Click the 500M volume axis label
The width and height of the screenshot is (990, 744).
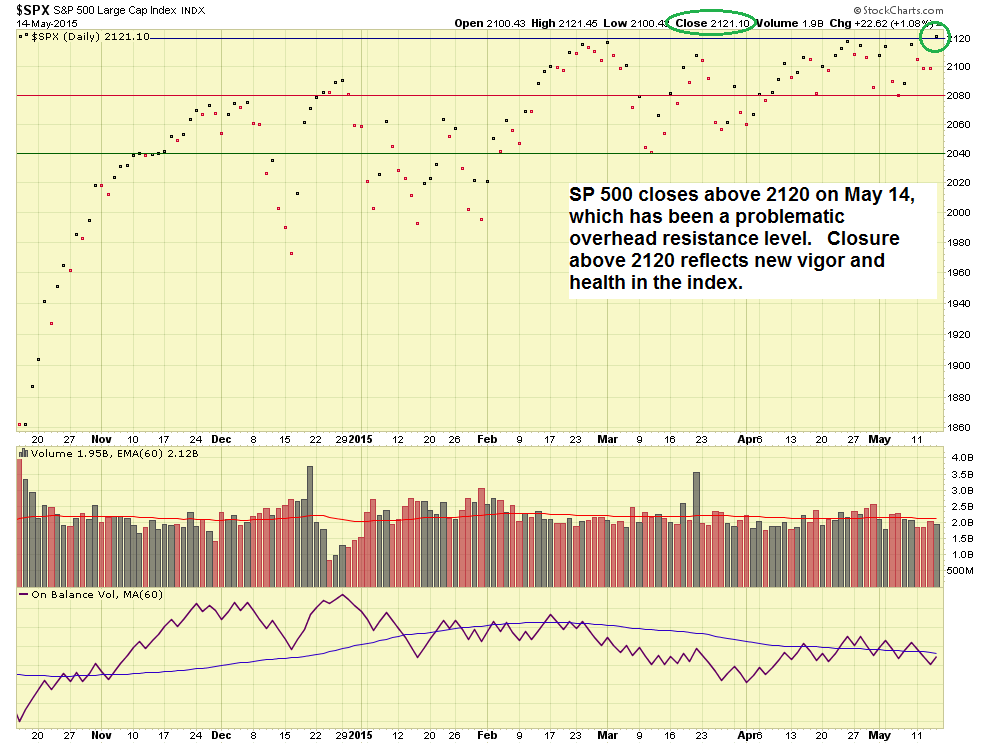[x=960, y=570]
